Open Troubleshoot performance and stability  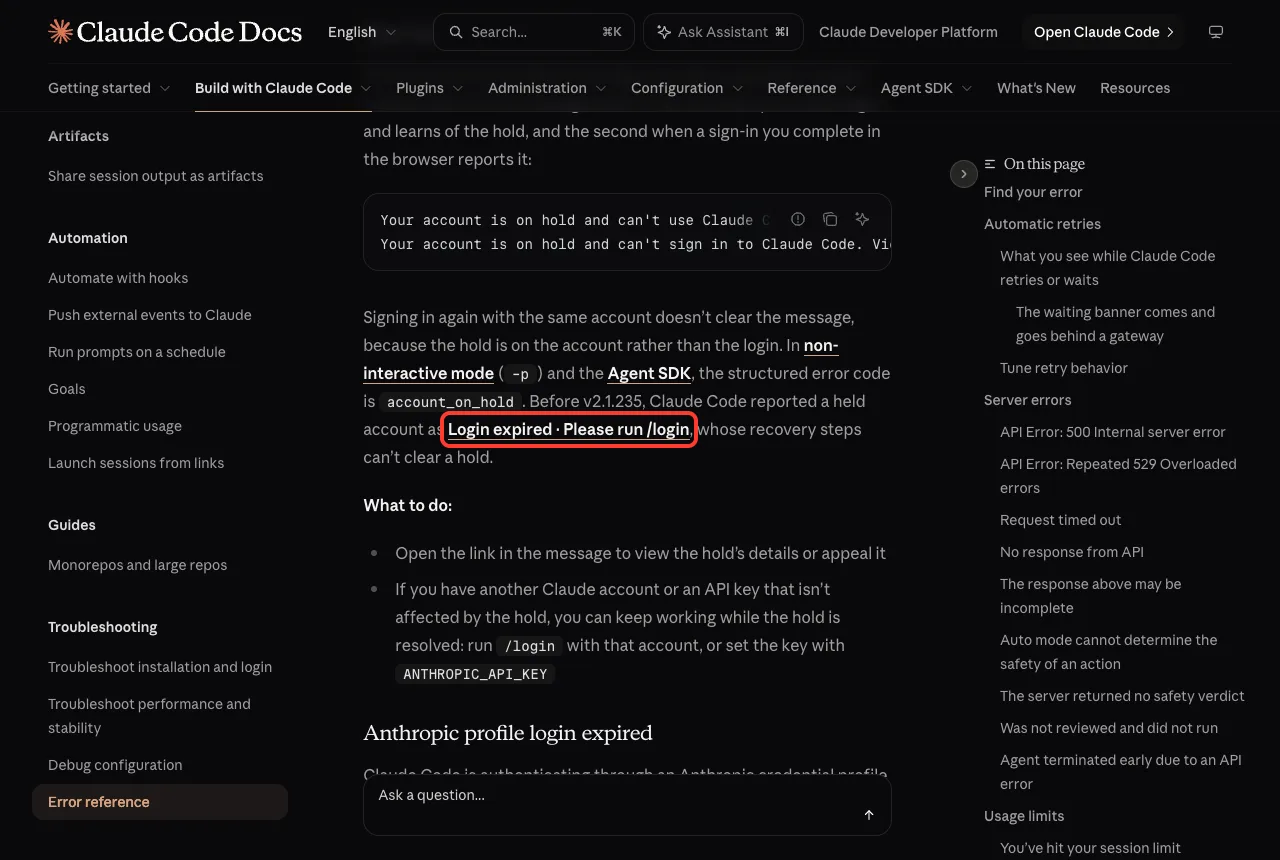pos(150,716)
